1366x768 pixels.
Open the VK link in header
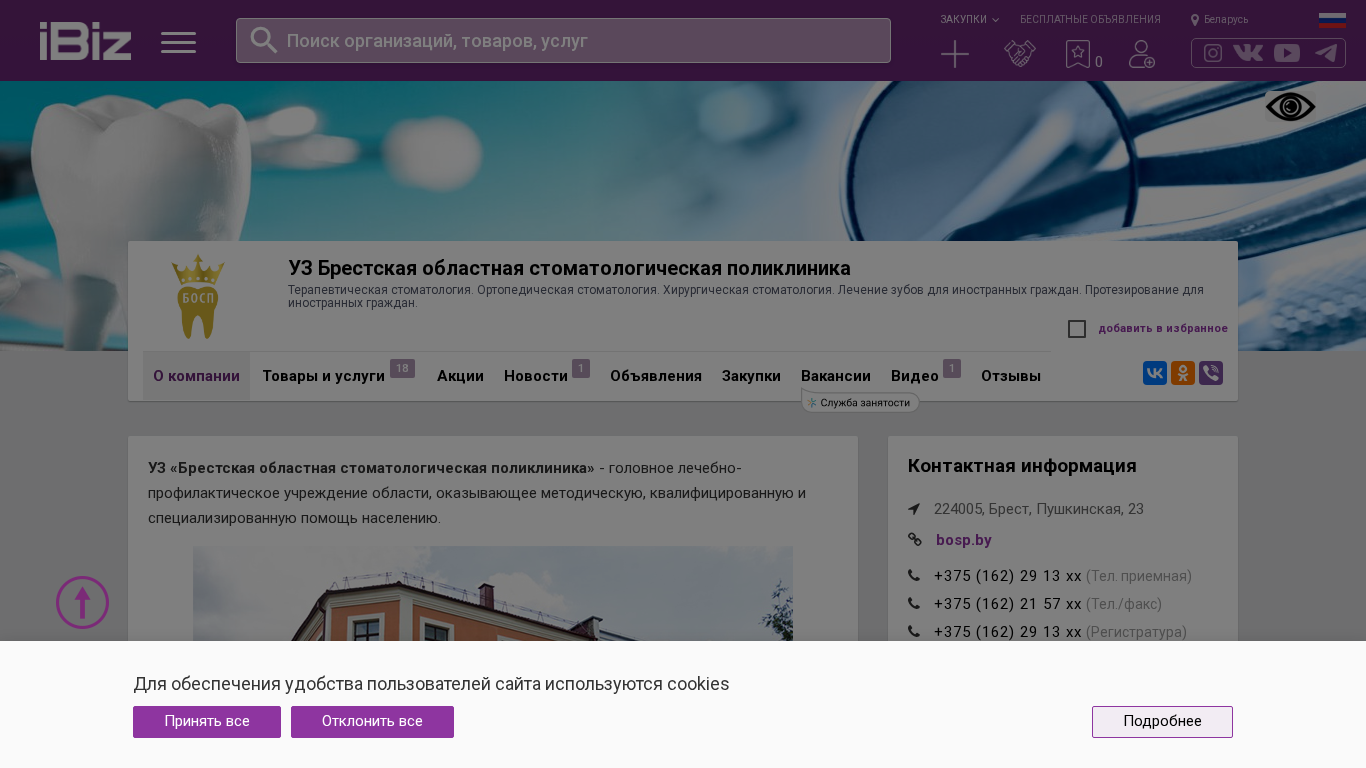(x=1248, y=53)
